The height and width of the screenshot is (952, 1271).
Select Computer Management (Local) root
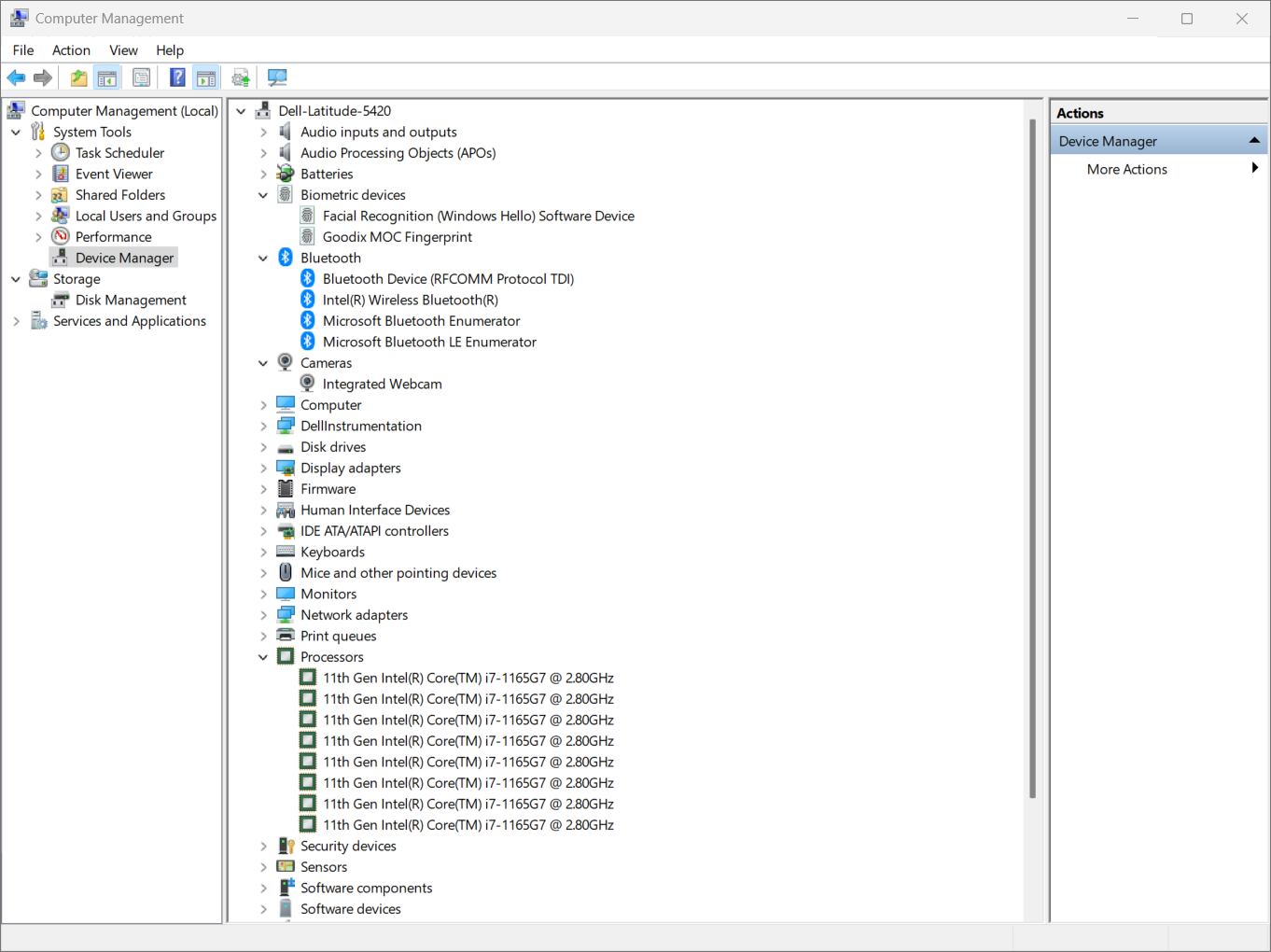coord(124,110)
